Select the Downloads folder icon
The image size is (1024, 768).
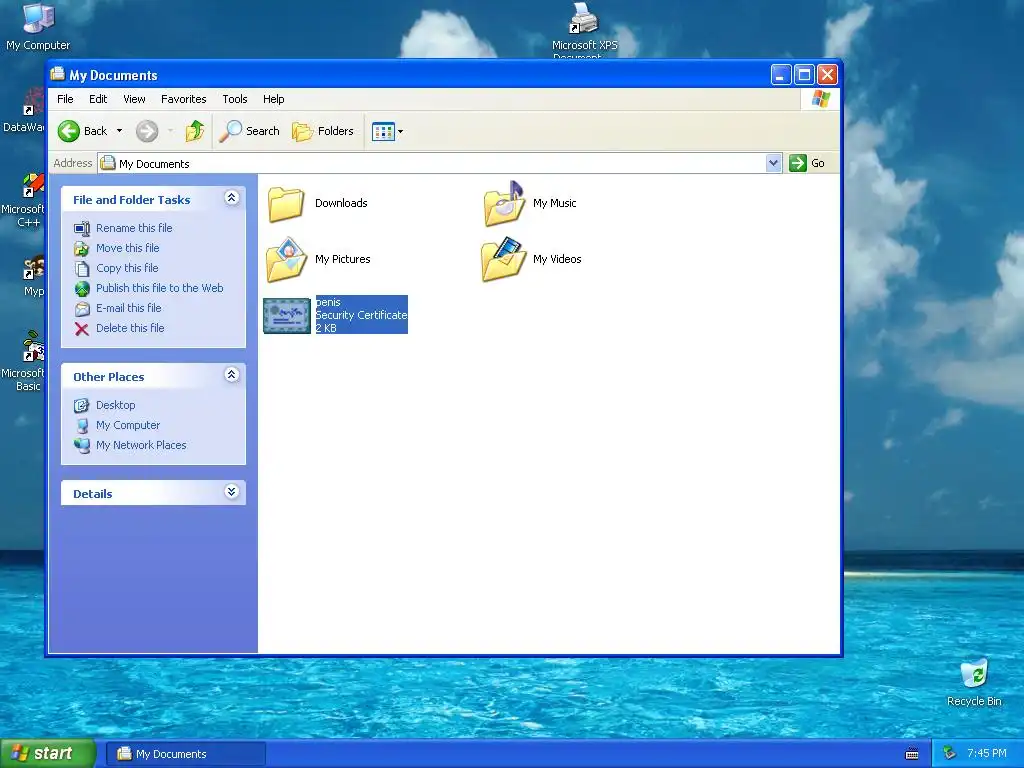(286, 204)
